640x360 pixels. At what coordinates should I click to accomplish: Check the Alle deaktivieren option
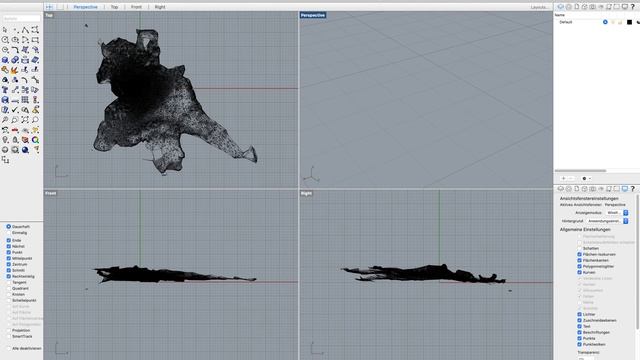(x=9, y=349)
